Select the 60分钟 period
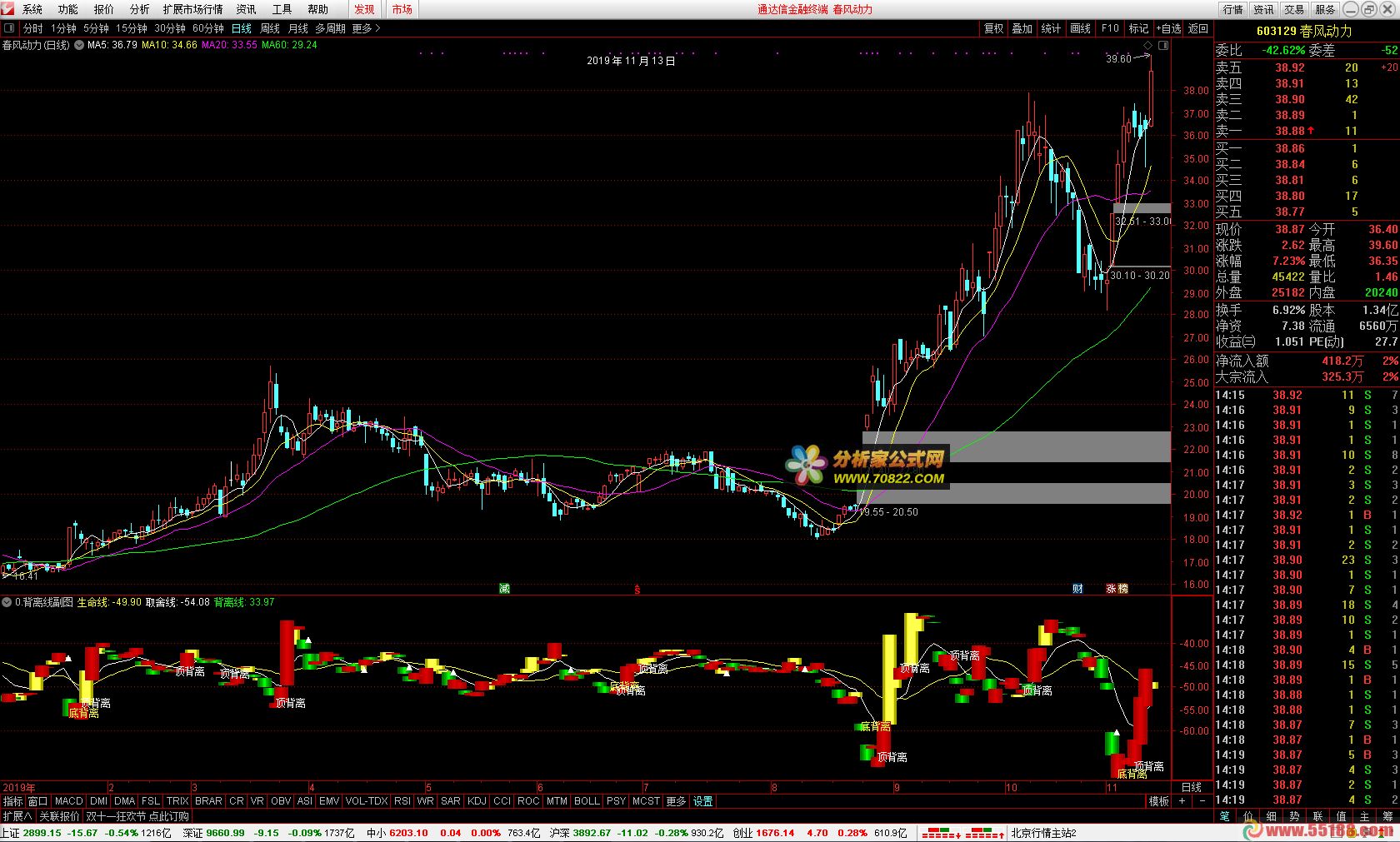This screenshot has width=1400, height=842. pyautogui.click(x=207, y=28)
